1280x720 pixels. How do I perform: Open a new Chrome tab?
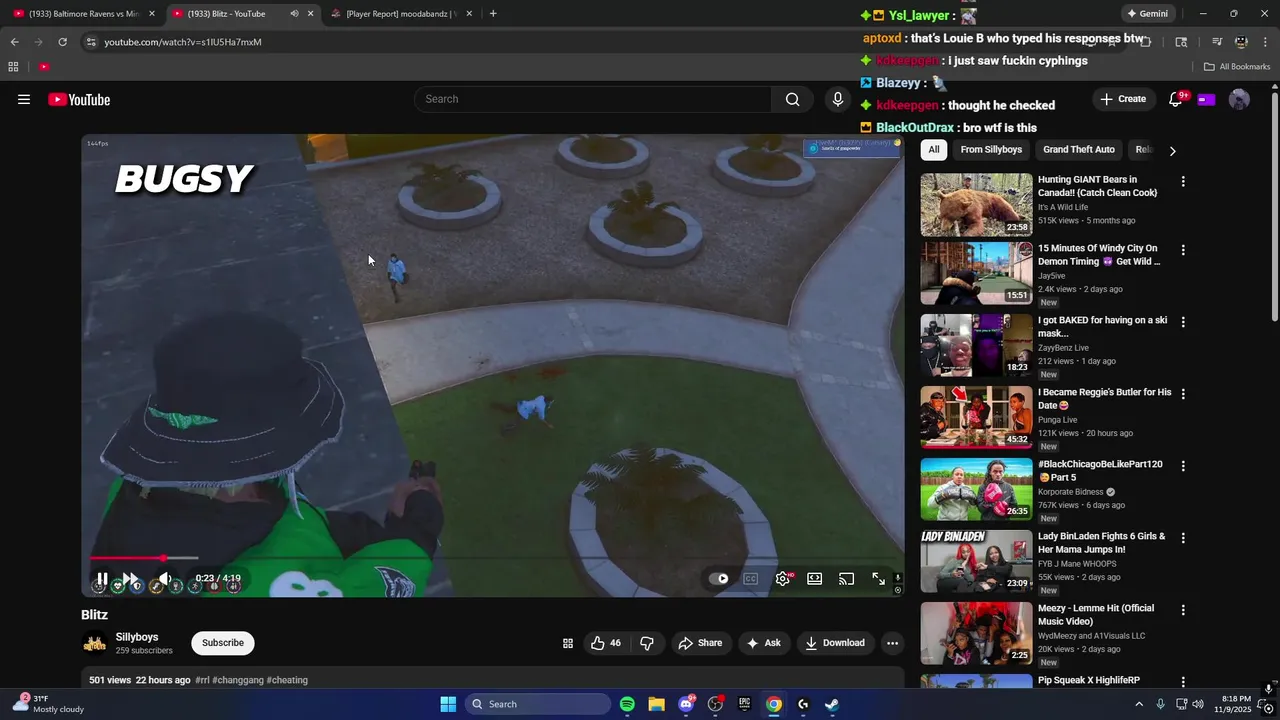493,14
